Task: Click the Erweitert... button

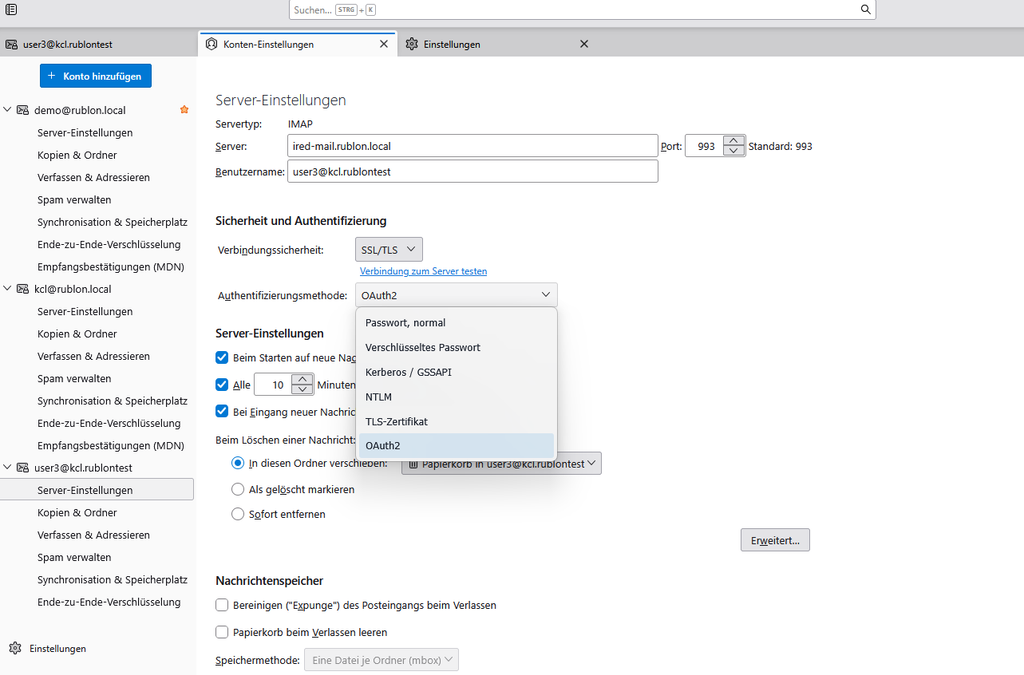Action: [775, 540]
